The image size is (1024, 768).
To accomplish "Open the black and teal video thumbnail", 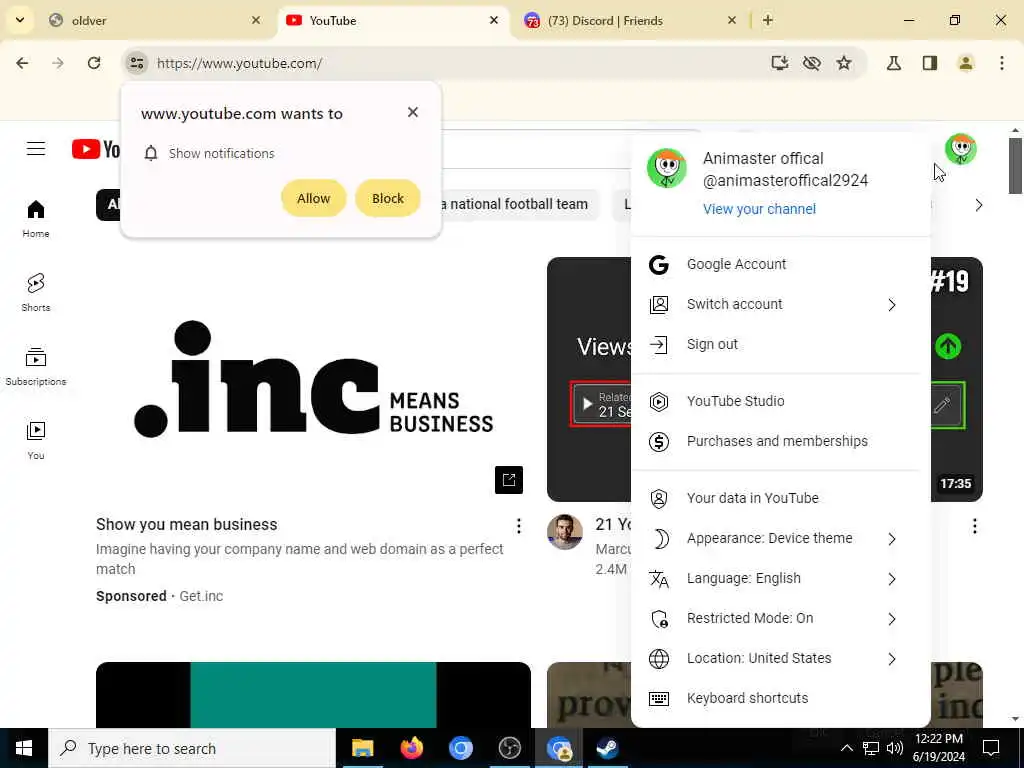I will point(313,695).
